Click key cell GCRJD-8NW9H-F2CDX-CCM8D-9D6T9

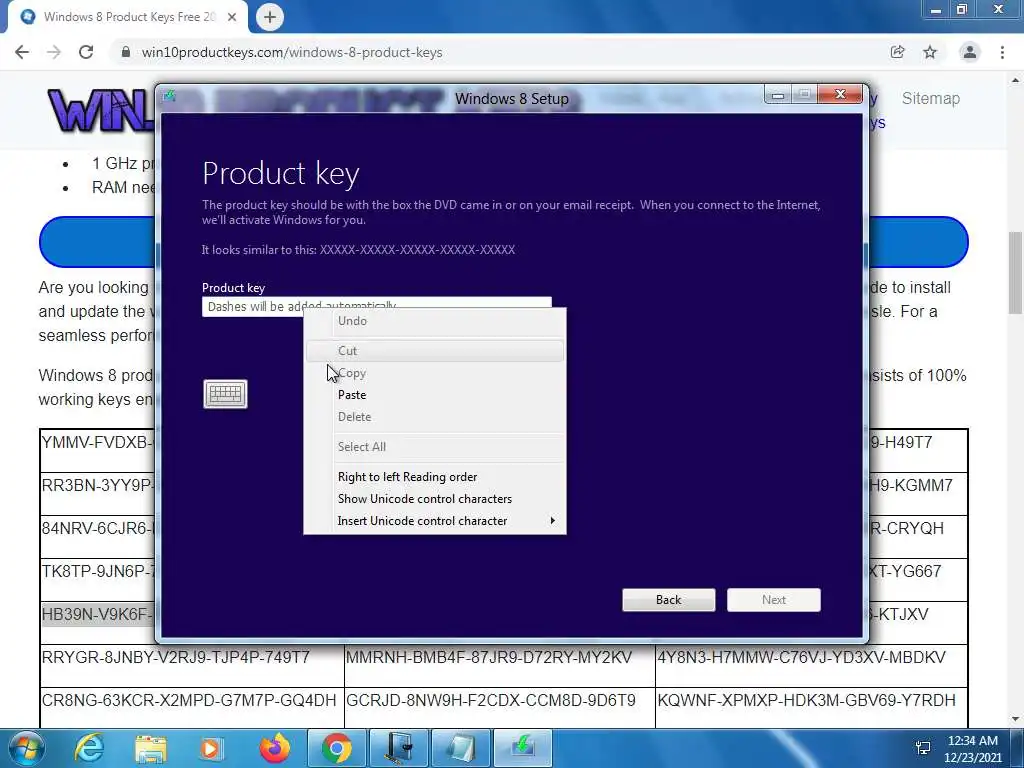(x=500, y=708)
